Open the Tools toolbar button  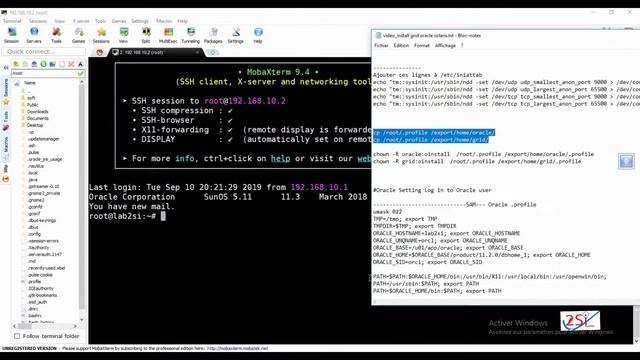(x=56, y=36)
